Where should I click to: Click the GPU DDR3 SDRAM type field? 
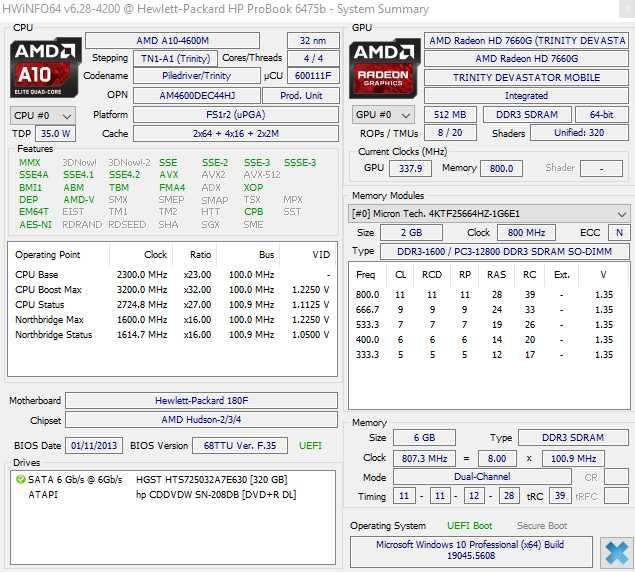[527, 115]
